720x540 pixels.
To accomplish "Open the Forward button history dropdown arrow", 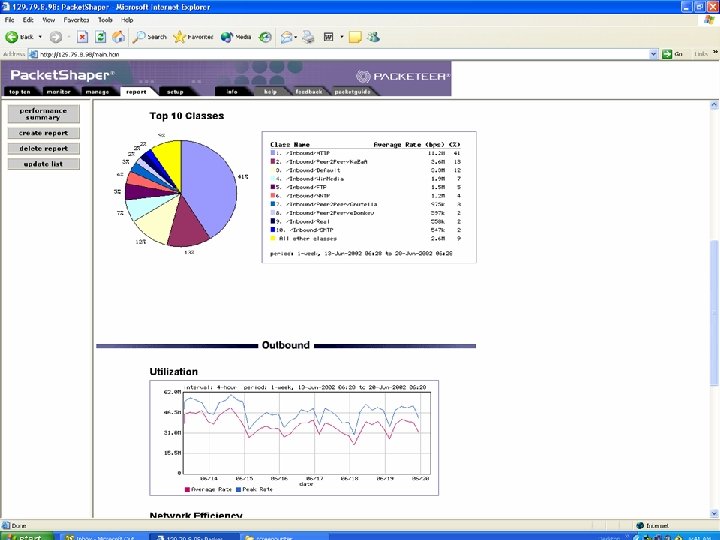I will [x=68, y=37].
